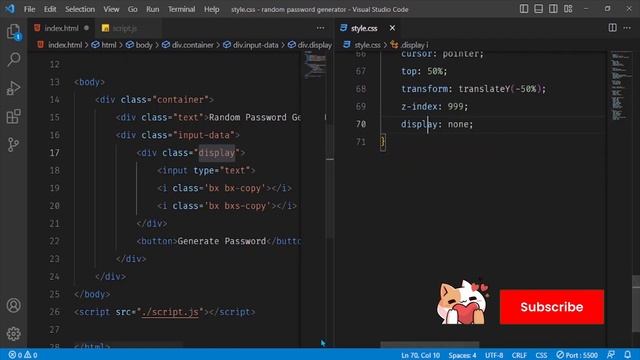Click 'bx bxs-copy' class on line 20
Viewport: 640px width, 360px height.
click(237, 206)
